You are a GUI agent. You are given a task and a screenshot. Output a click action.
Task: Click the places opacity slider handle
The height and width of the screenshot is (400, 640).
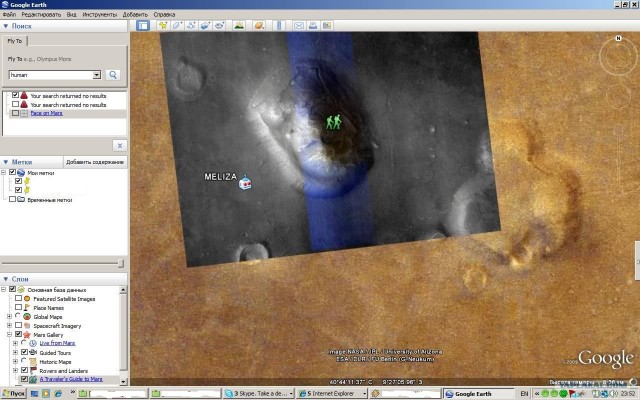(x=120, y=263)
